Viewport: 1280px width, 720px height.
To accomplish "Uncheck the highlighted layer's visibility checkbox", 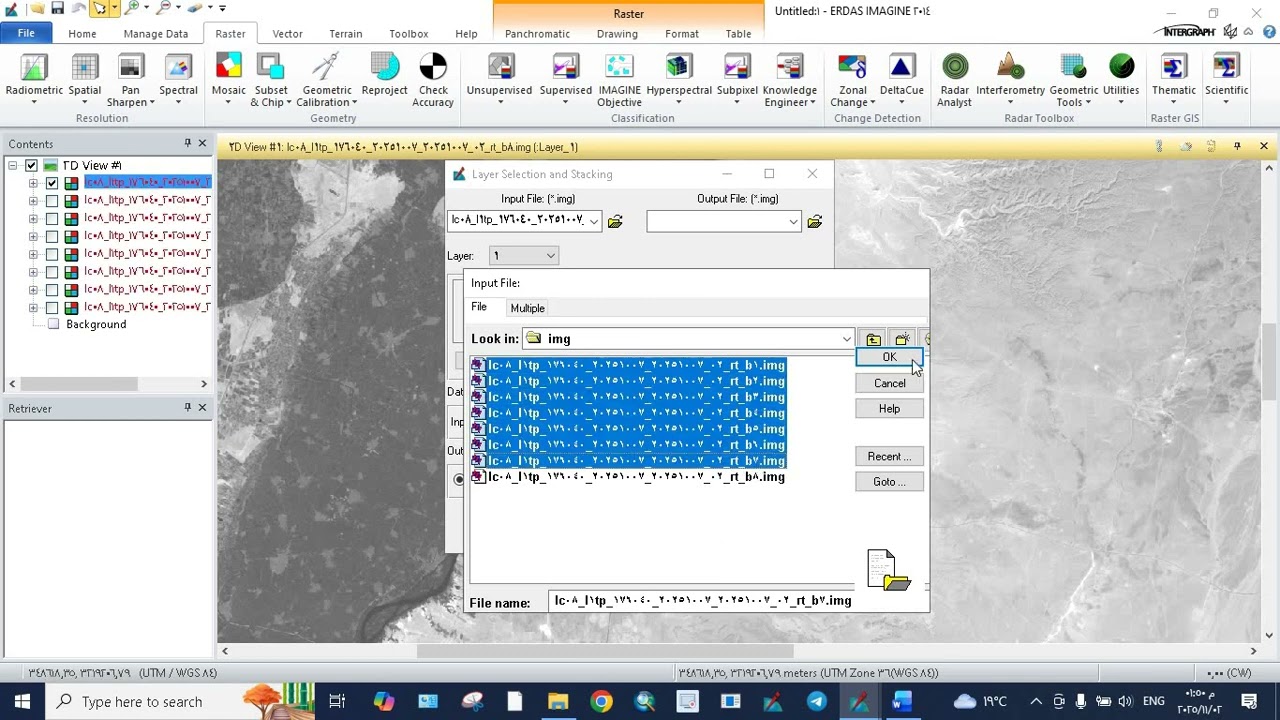I will click(52, 183).
